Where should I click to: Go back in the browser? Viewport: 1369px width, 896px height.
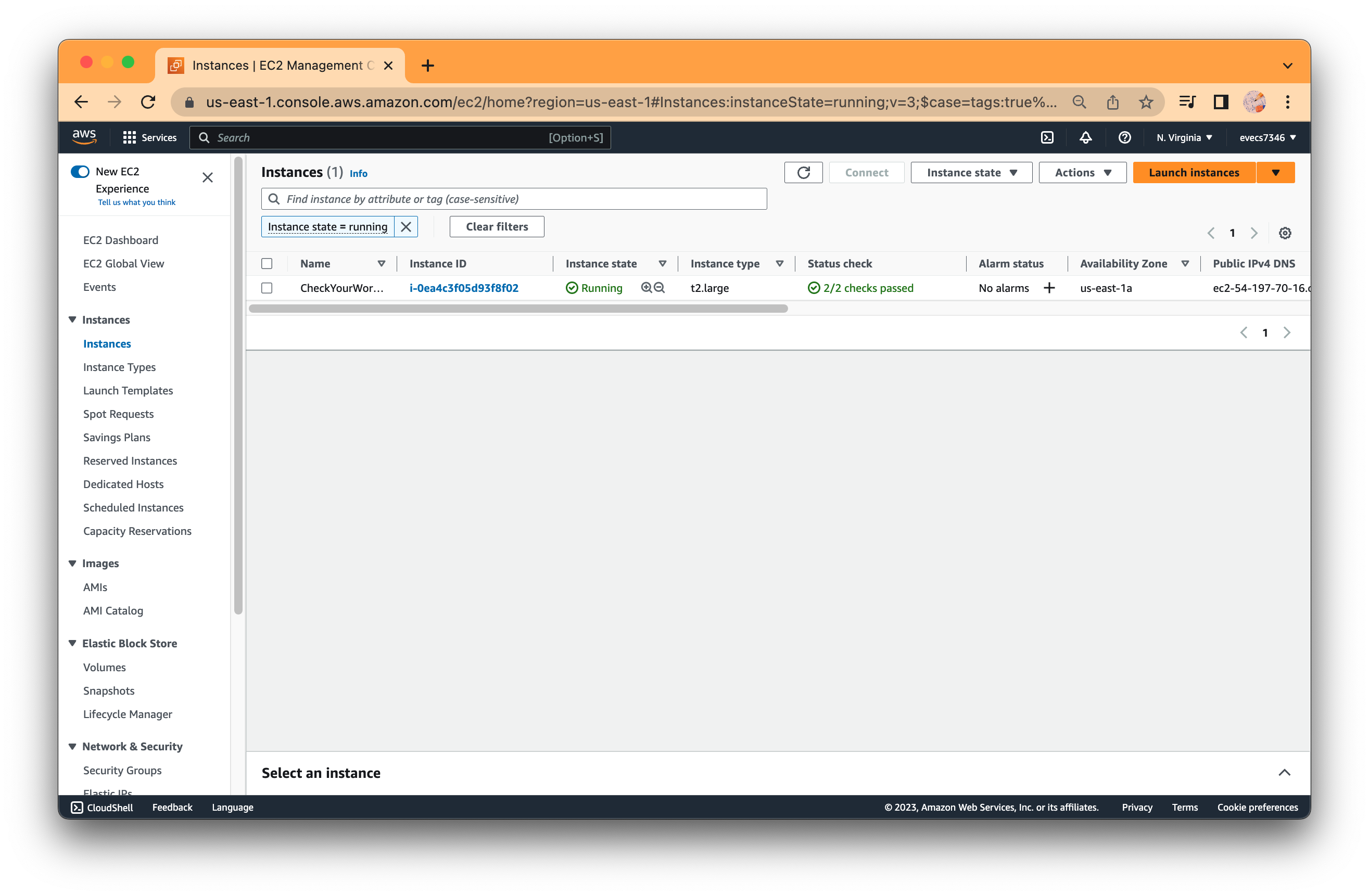tap(81, 103)
